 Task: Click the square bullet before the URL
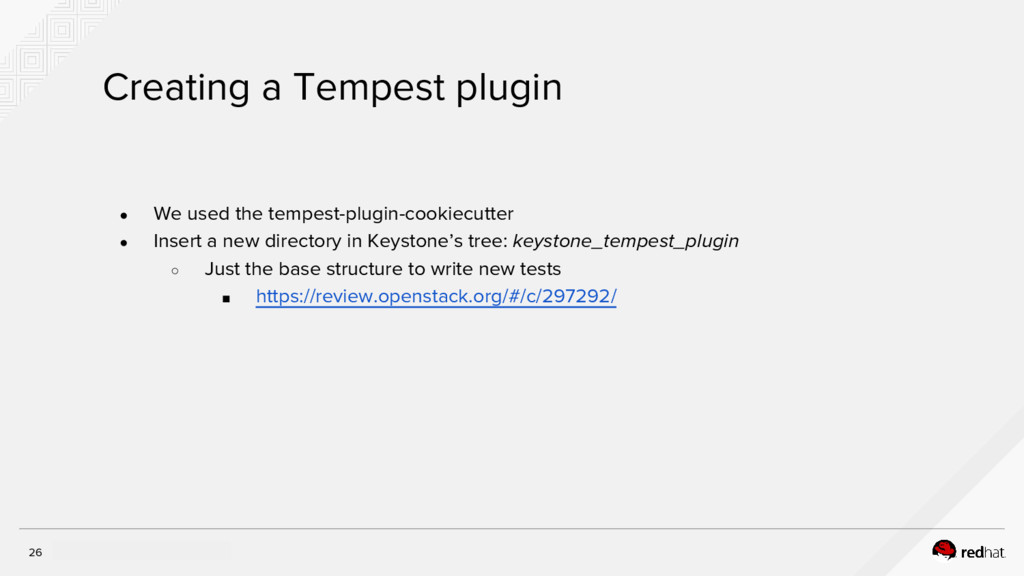pos(226,298)
